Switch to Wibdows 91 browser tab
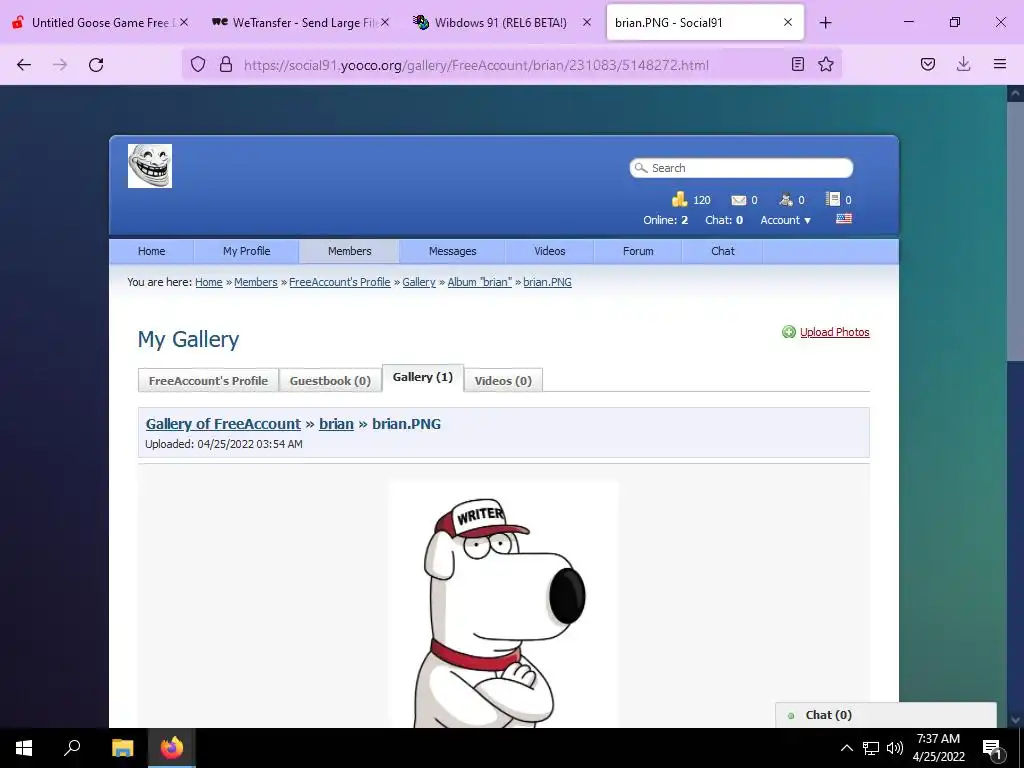 pos(501,22)
